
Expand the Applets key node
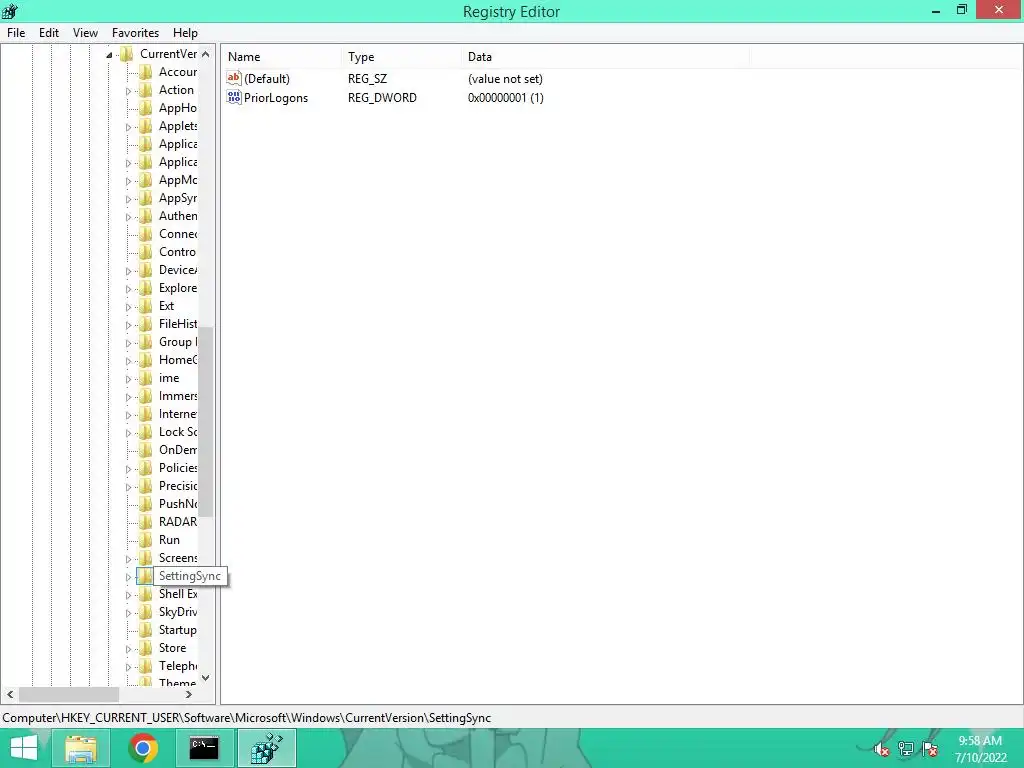(x=128, y=127)
